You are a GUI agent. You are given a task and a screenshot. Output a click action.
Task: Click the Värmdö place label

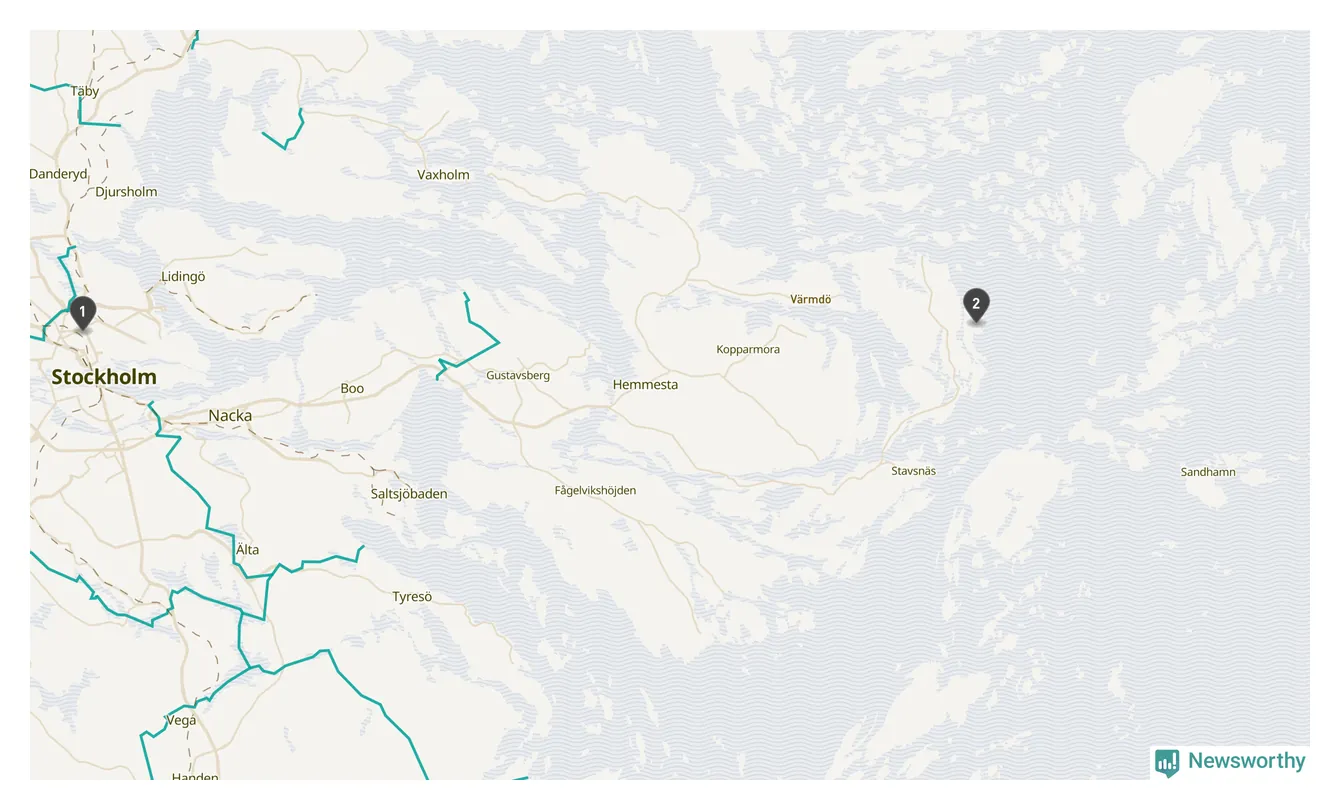(x=811, y=299)
